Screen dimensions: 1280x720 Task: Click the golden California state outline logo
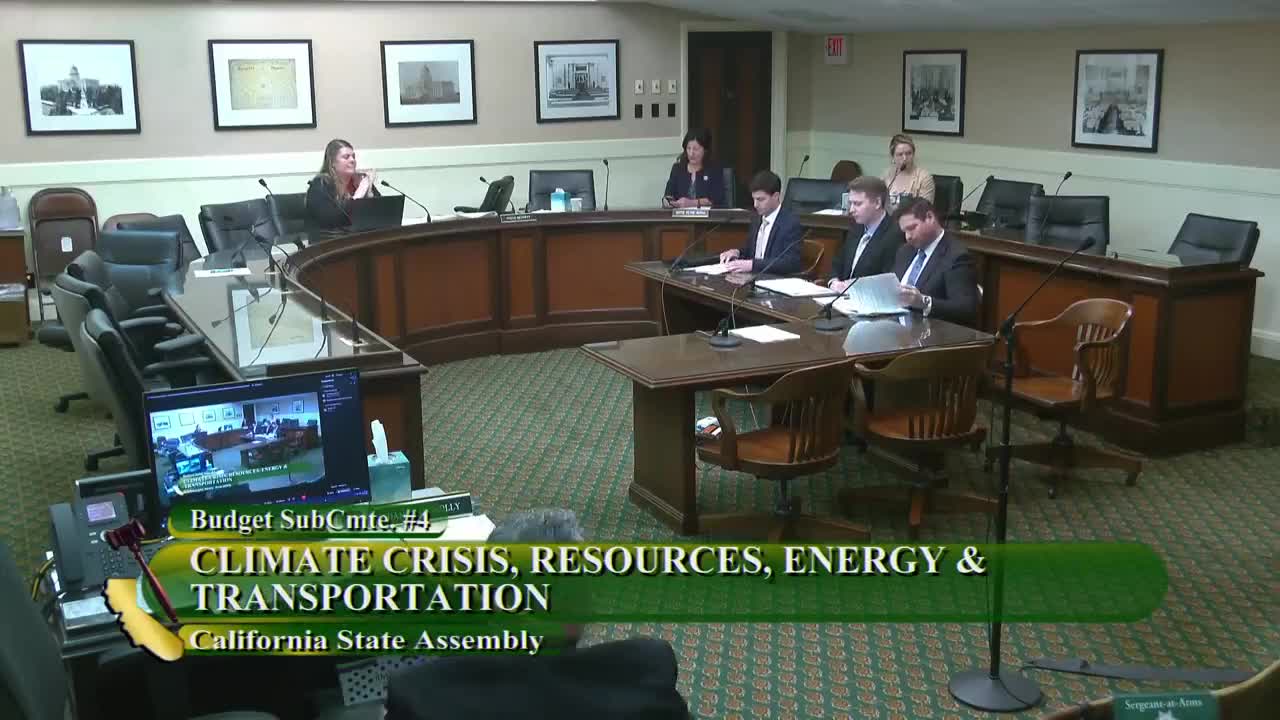(x=143, y=619)
